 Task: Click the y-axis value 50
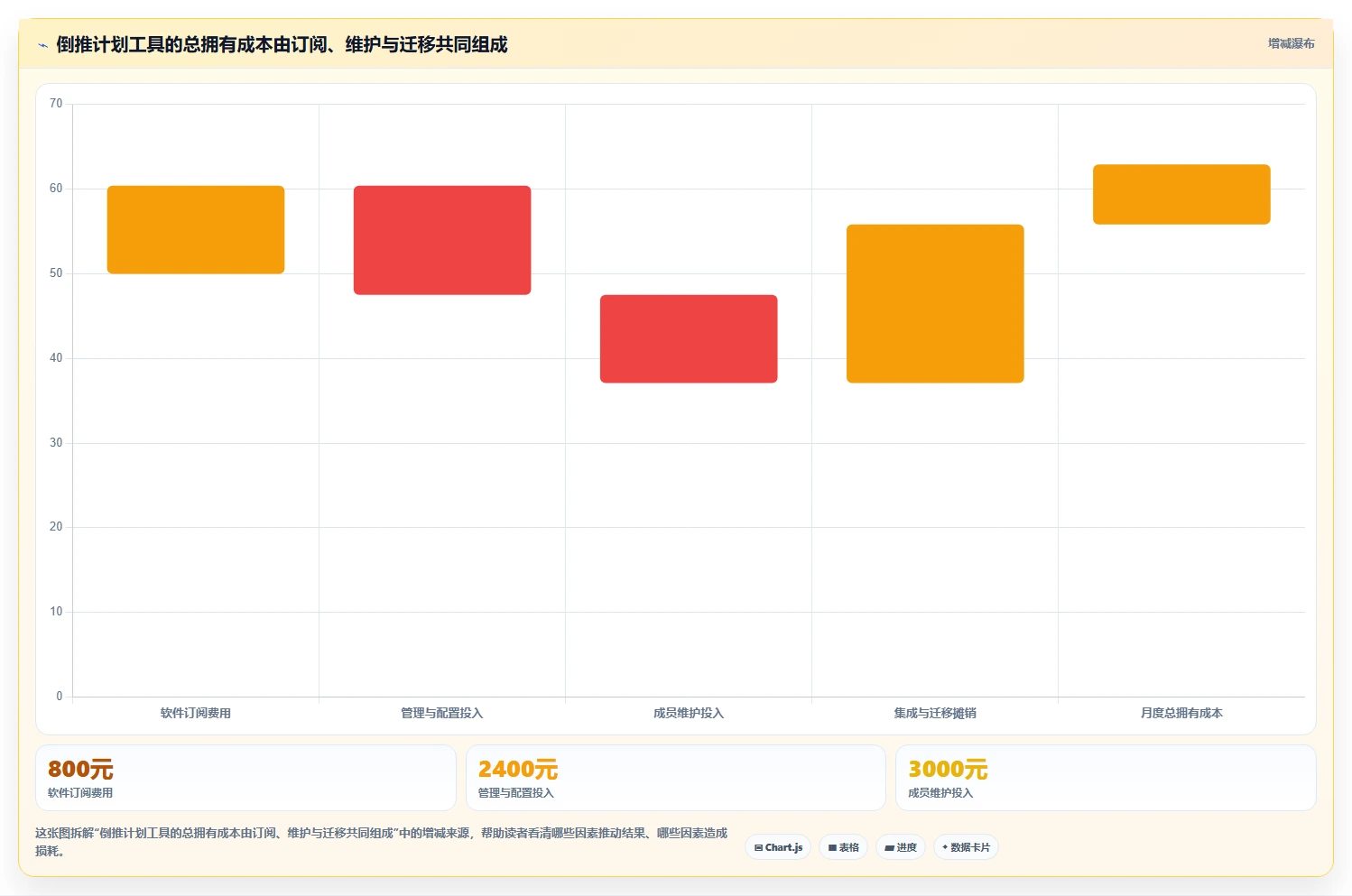click(56, 273)
